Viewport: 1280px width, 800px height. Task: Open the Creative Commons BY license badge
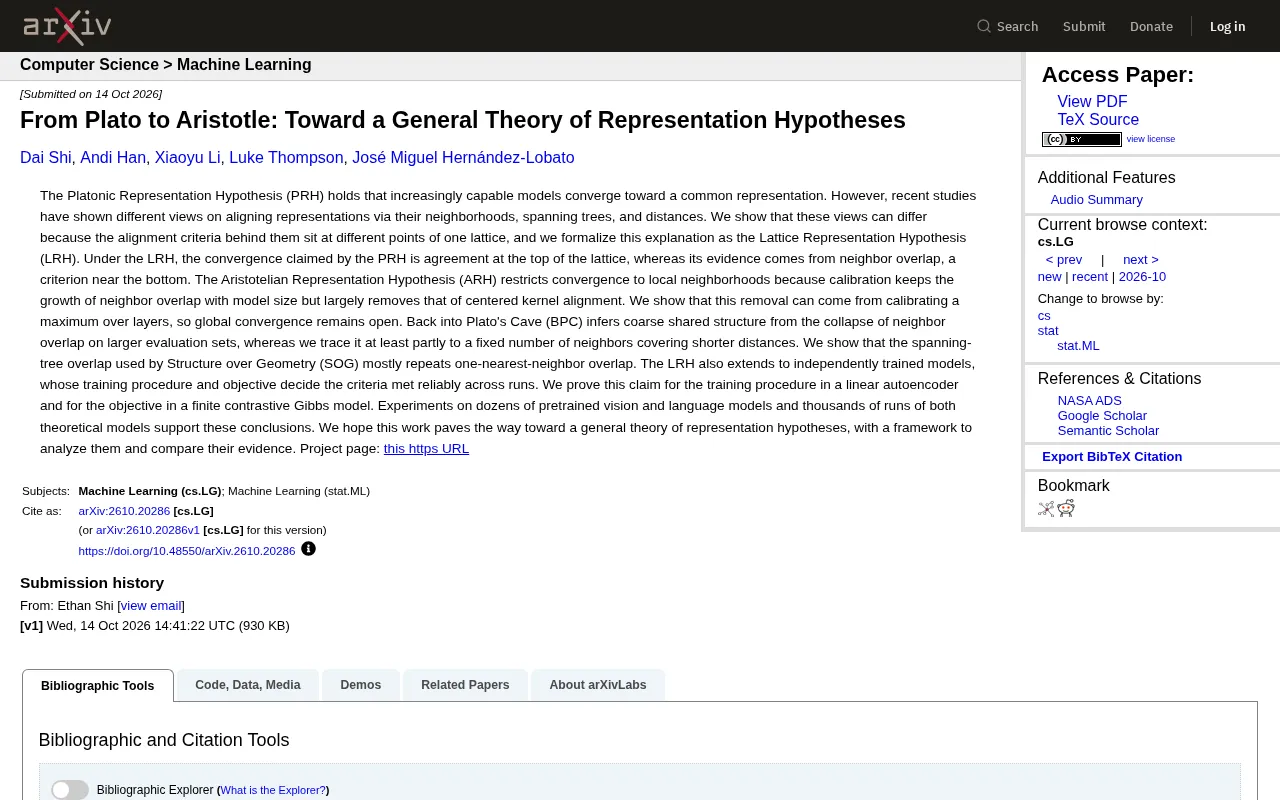tap(1081, 139)
